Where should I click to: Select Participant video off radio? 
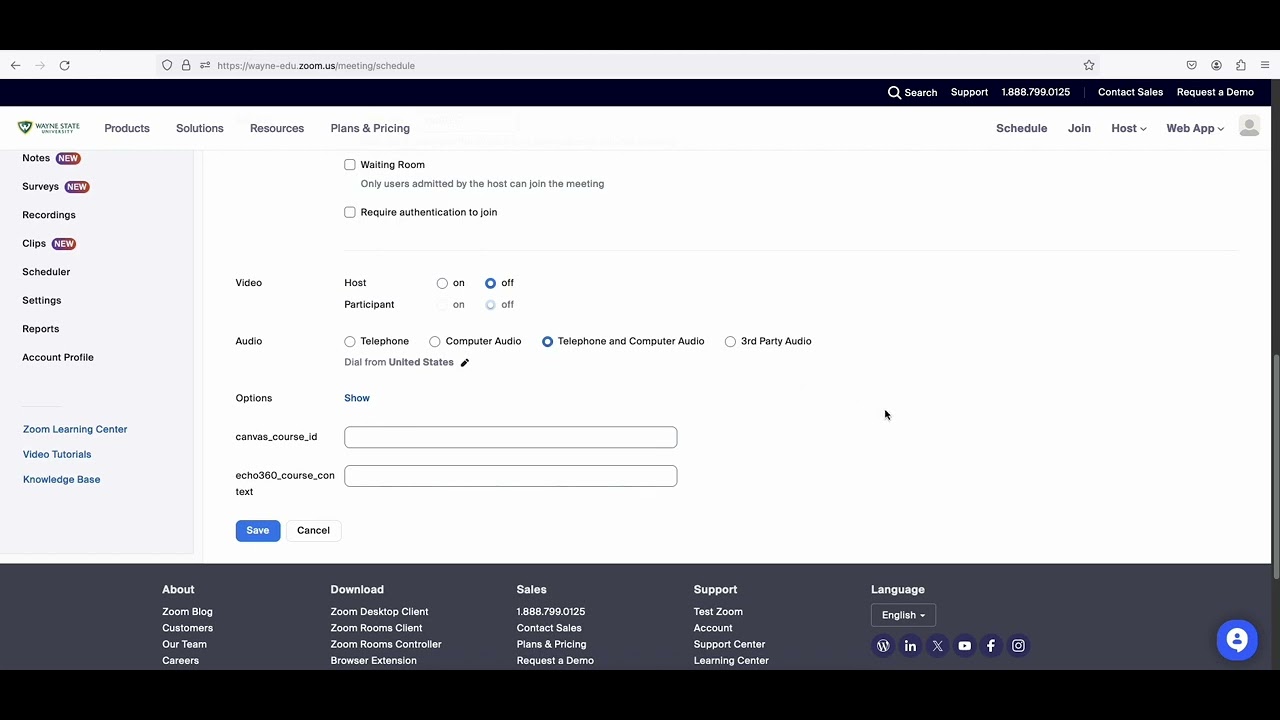(x=490, y=305)
